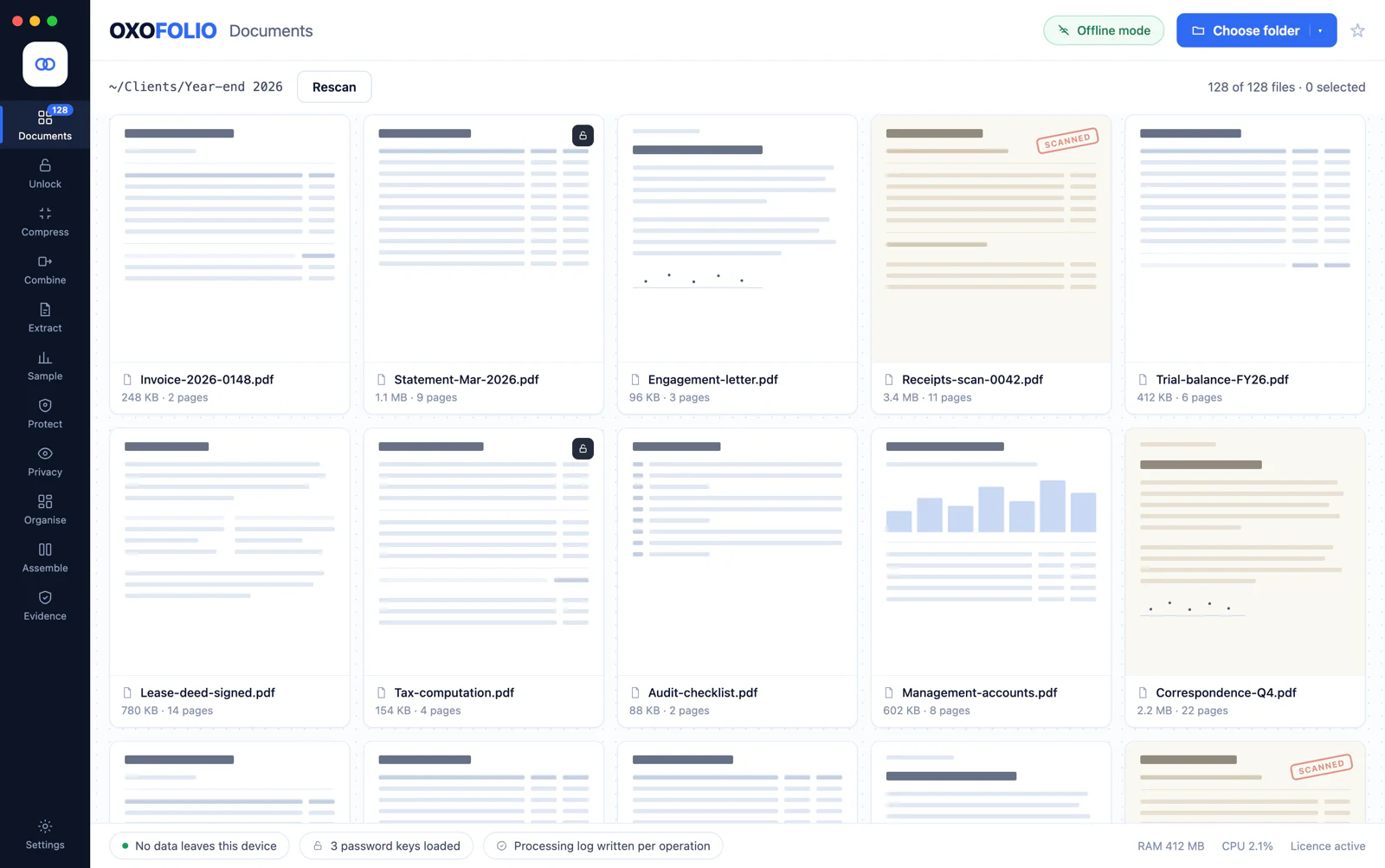The height and width of the screenshot is (868, 1385).
Task: Open the Extract tool
Action: point(45,318)
